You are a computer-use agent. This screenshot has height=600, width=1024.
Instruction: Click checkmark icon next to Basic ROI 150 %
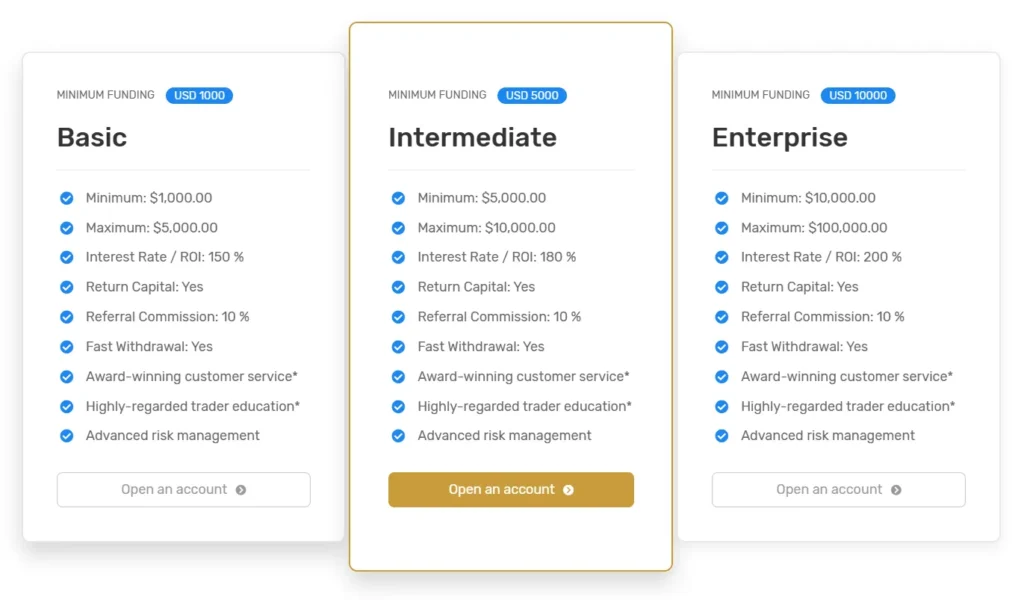point(67,257)
